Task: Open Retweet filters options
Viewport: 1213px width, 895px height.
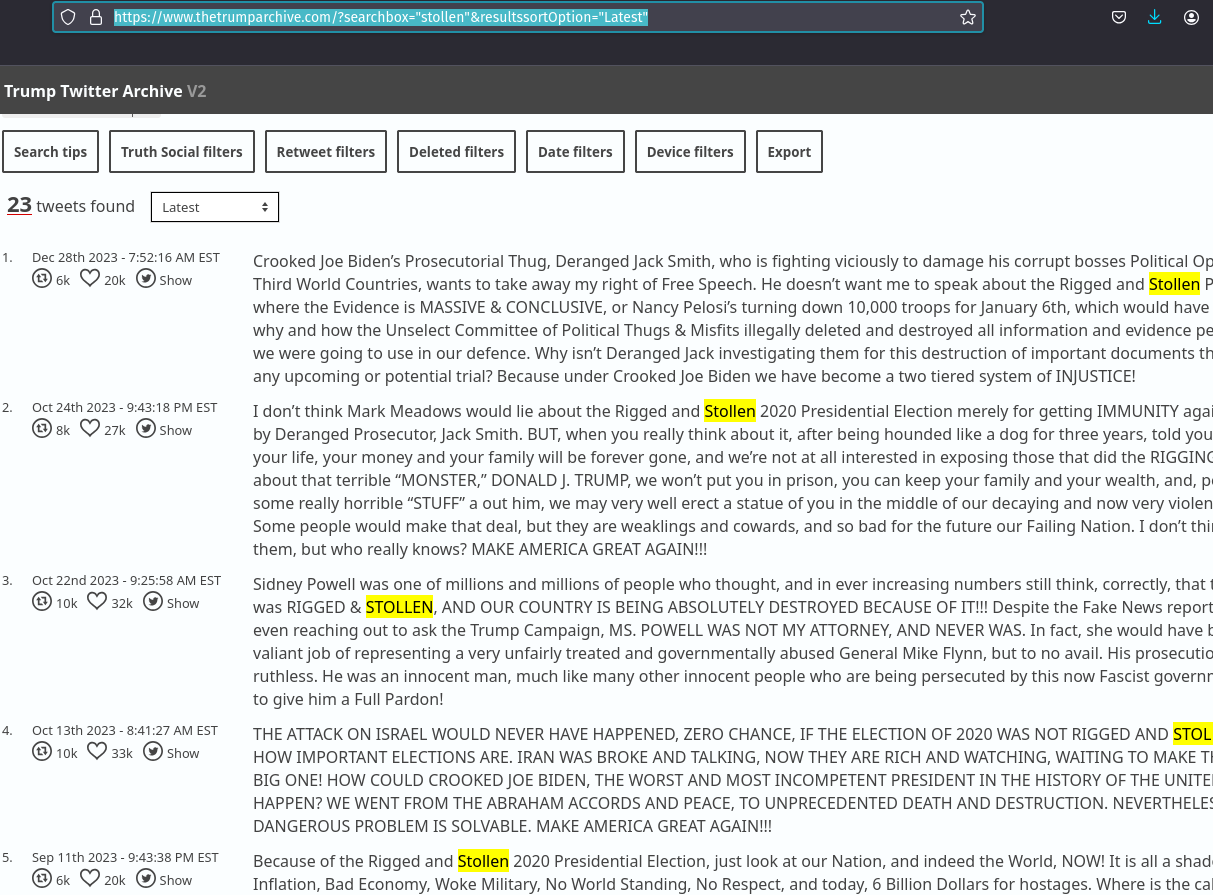Action: point(326,152)
